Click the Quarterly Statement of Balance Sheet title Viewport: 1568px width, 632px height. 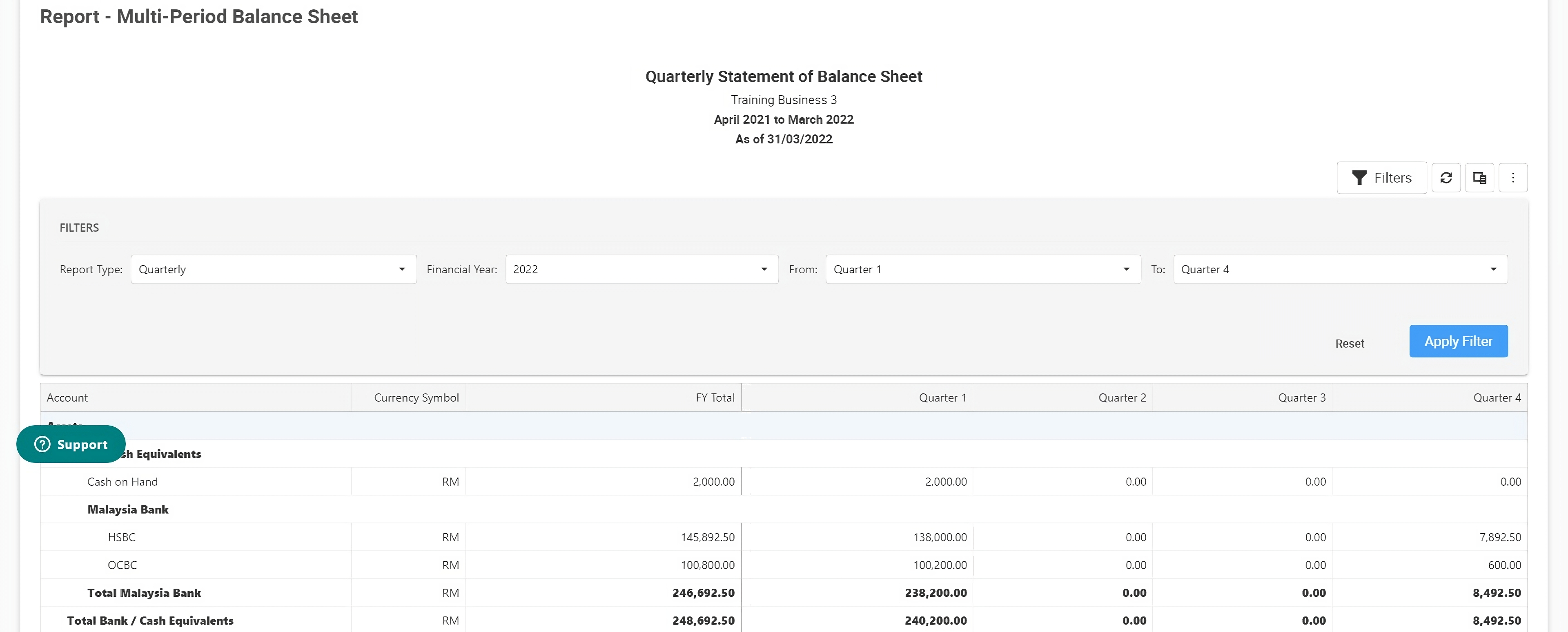784,77
